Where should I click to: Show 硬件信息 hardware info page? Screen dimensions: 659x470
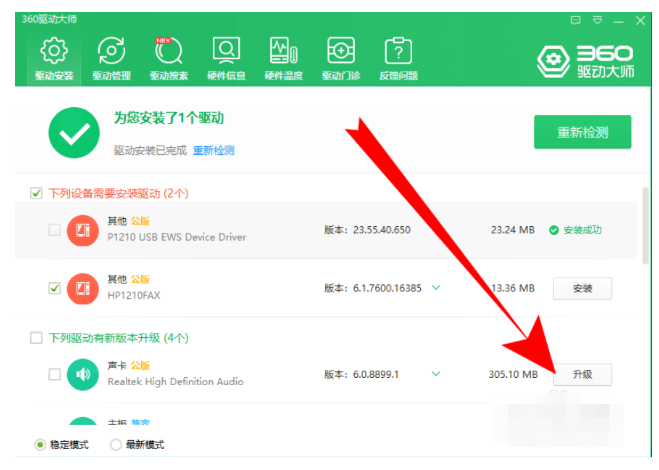click(226, 57)
